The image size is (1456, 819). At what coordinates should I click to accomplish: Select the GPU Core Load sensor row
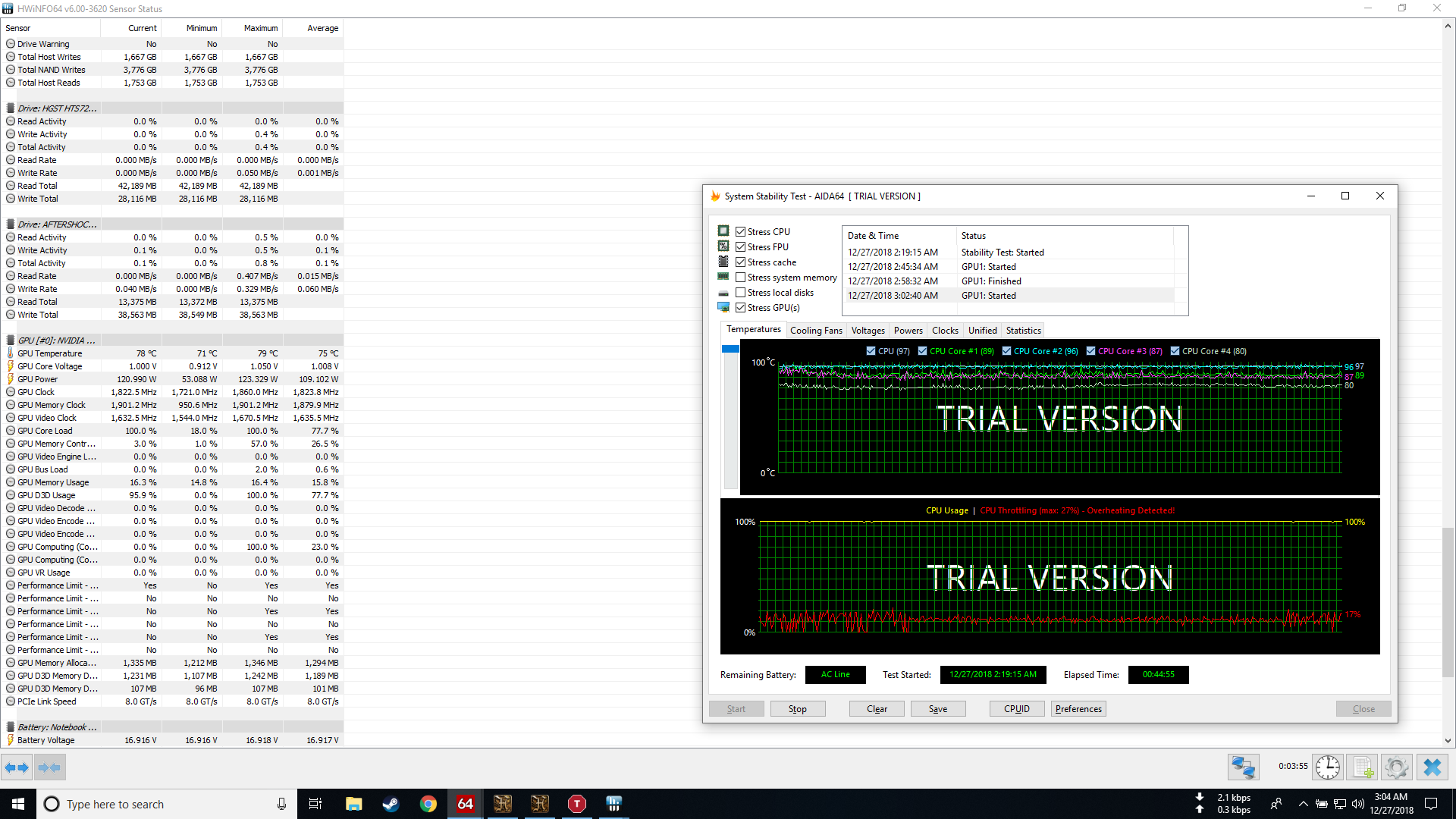coord(173,431)
